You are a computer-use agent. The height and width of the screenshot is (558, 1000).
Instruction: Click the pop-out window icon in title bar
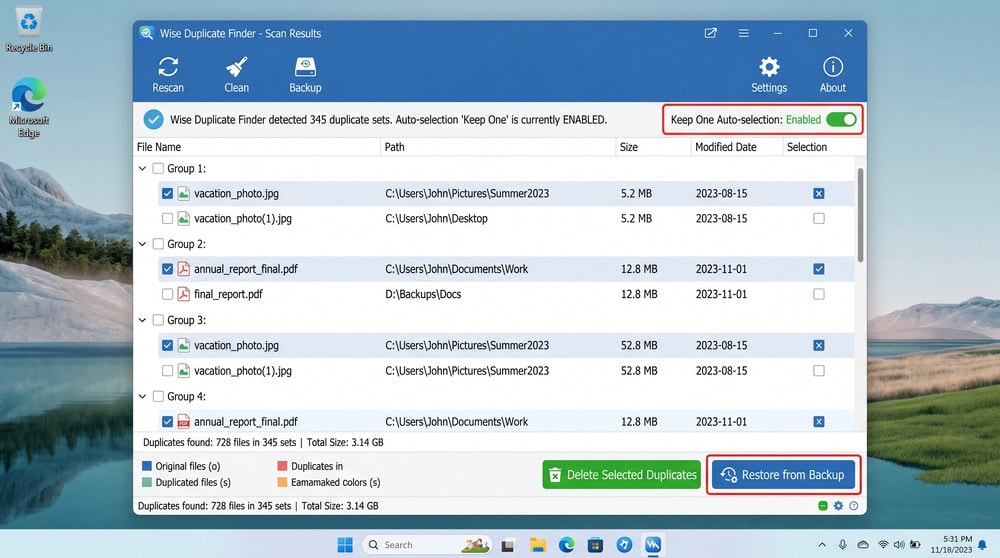710,33
